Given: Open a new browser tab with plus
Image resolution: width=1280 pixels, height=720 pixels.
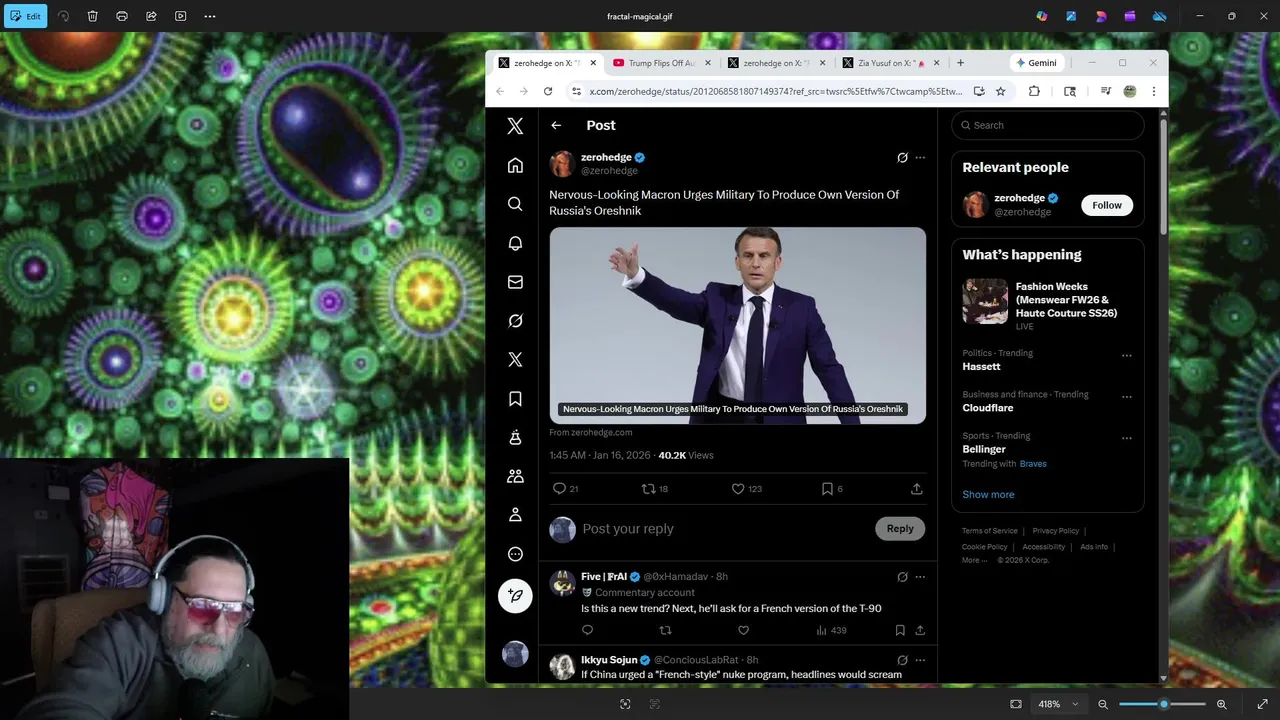Looking at the screenshot, I should point(960,63).
